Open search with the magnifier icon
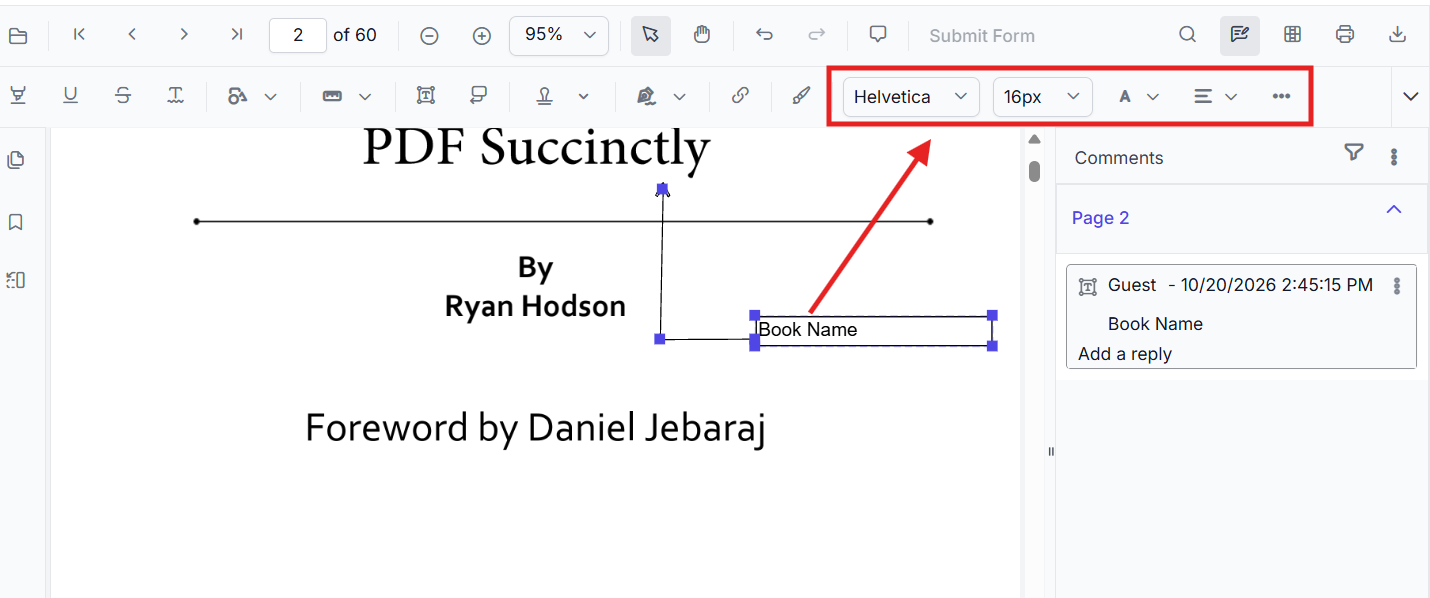The image size is (1430, 598). (x=1187, y=35)
